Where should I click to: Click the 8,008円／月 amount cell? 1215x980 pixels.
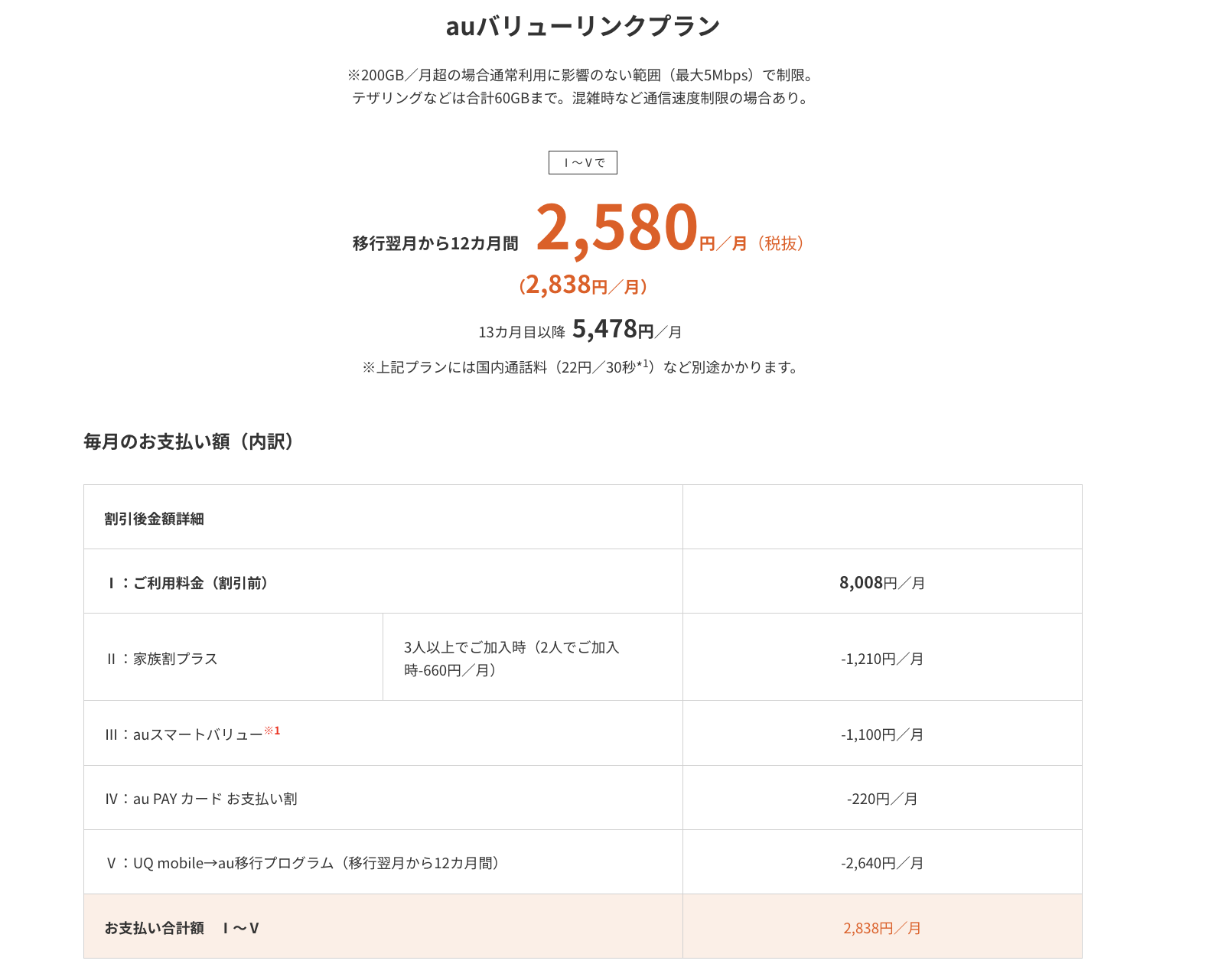(x=882, y=583)
